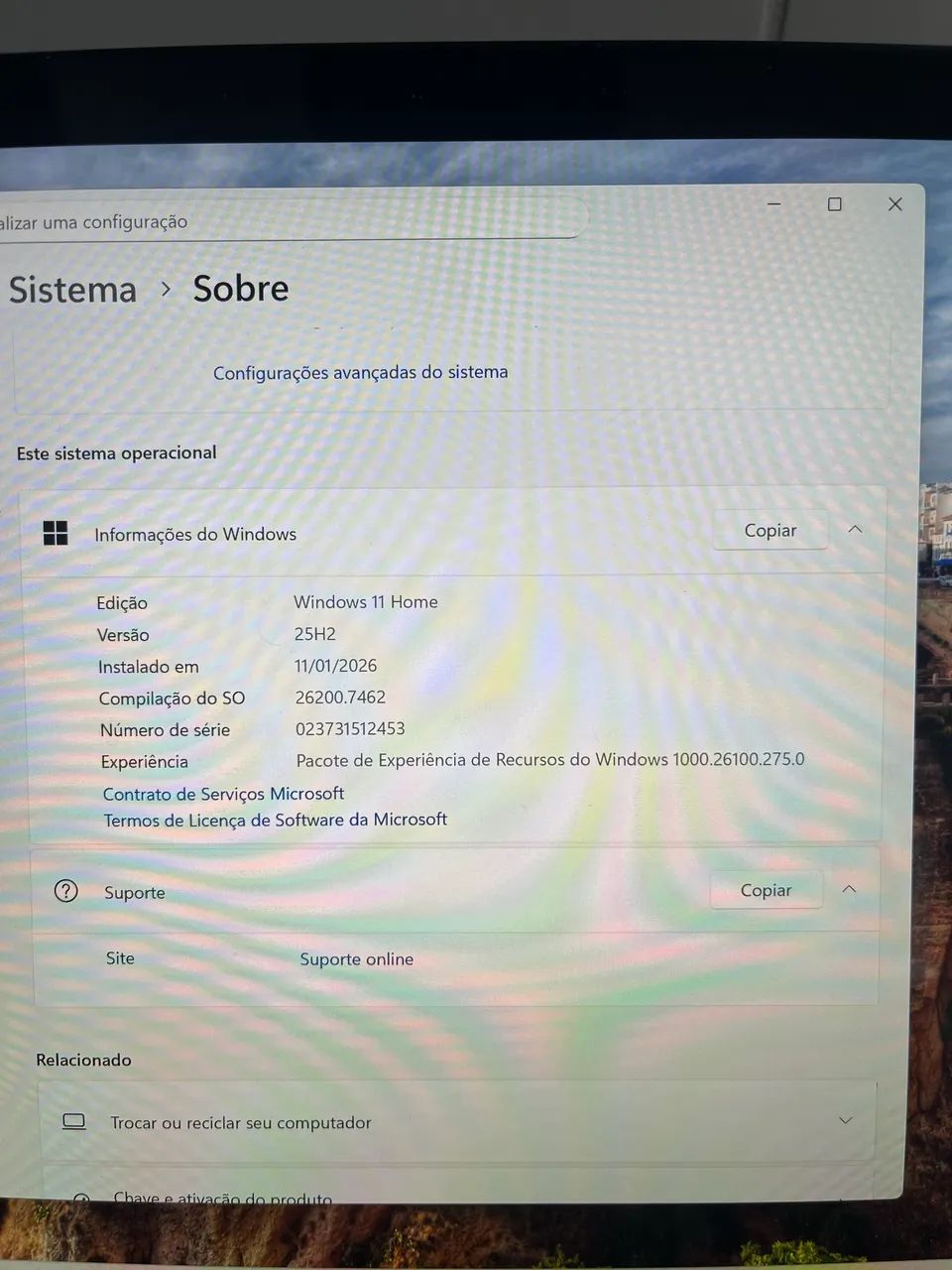Maximize the Settings window
Viewport: 952px width, 1270px height.
point(835,203)
